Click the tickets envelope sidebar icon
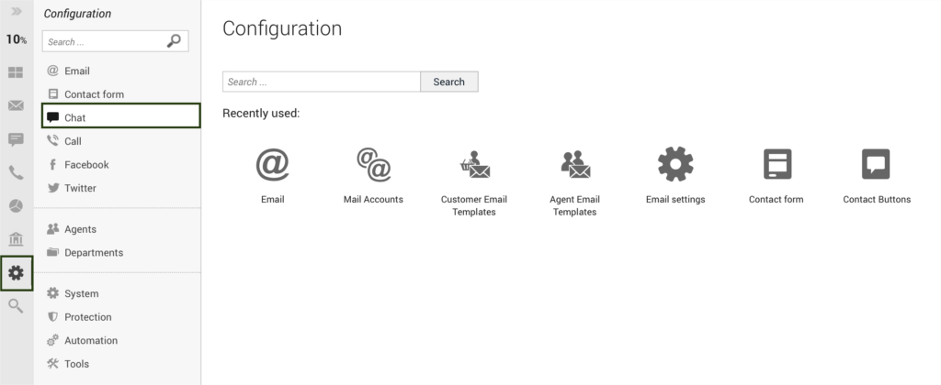 [16, 106]
